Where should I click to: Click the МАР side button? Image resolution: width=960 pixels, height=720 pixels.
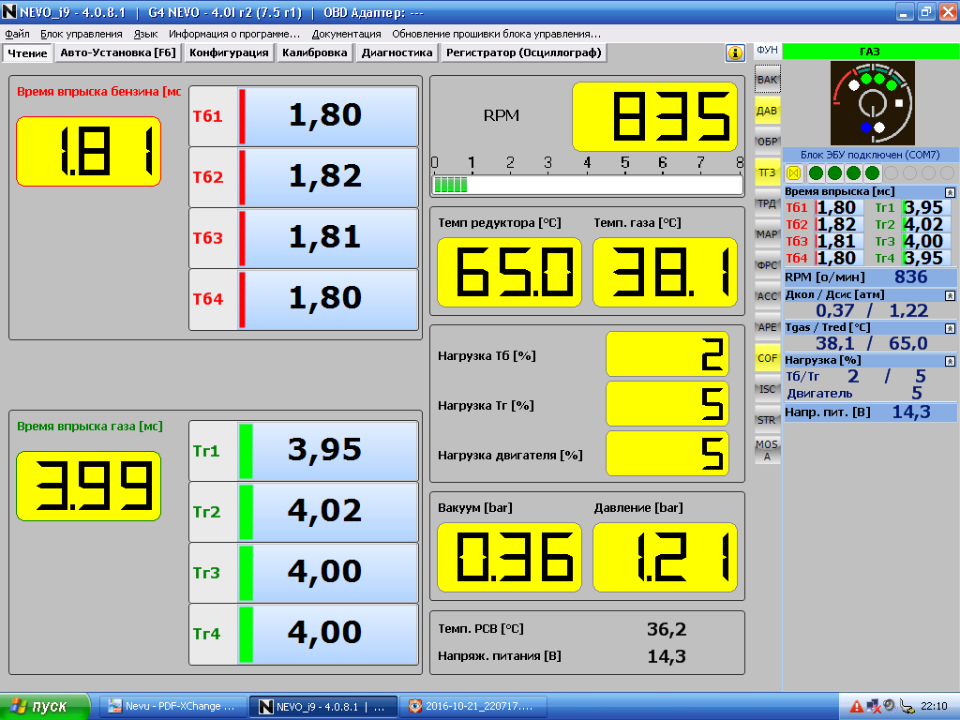(767, 234)
